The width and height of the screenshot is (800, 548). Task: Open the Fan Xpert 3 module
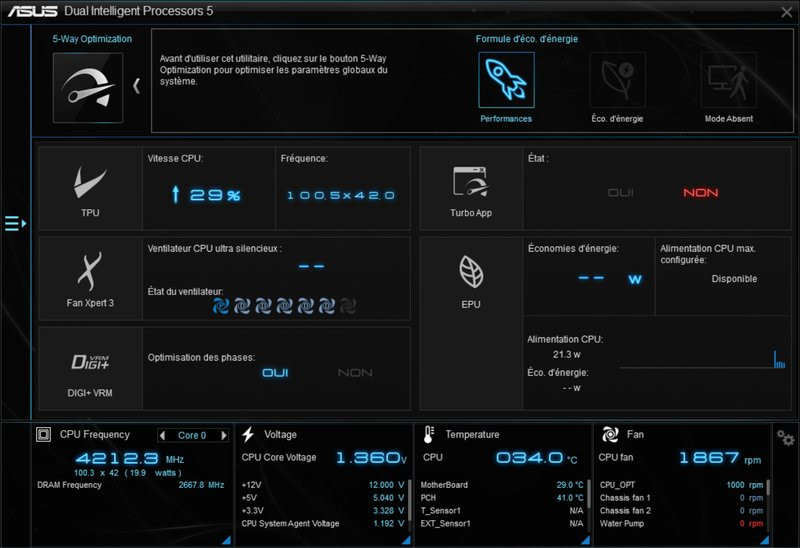pyautogui.click(x=90, y=279)
